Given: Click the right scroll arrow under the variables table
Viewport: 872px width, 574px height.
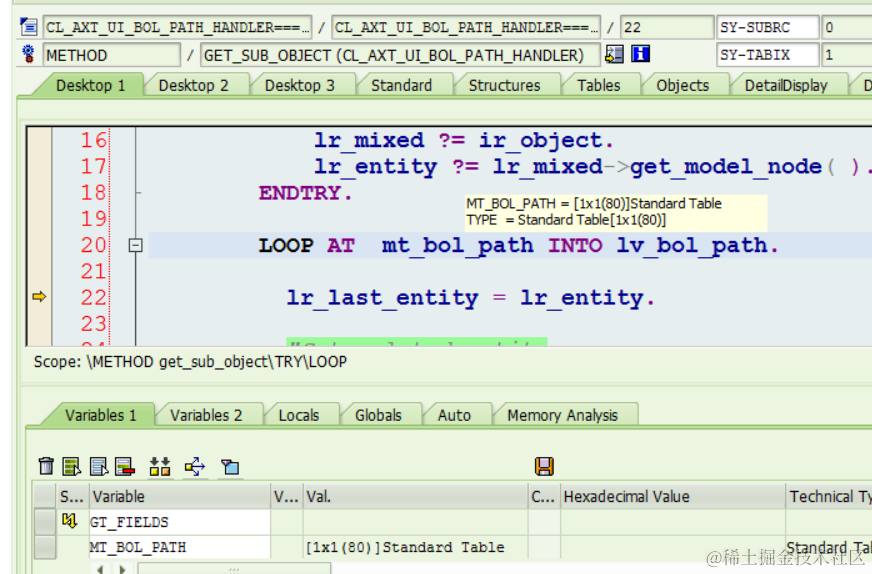Looking at the screenshot, I should click(122, 569).
